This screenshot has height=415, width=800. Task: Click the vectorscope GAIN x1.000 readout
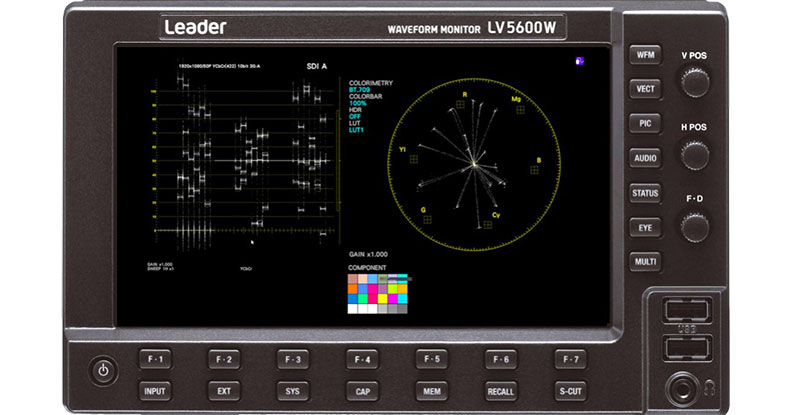(x=368, y=254)
